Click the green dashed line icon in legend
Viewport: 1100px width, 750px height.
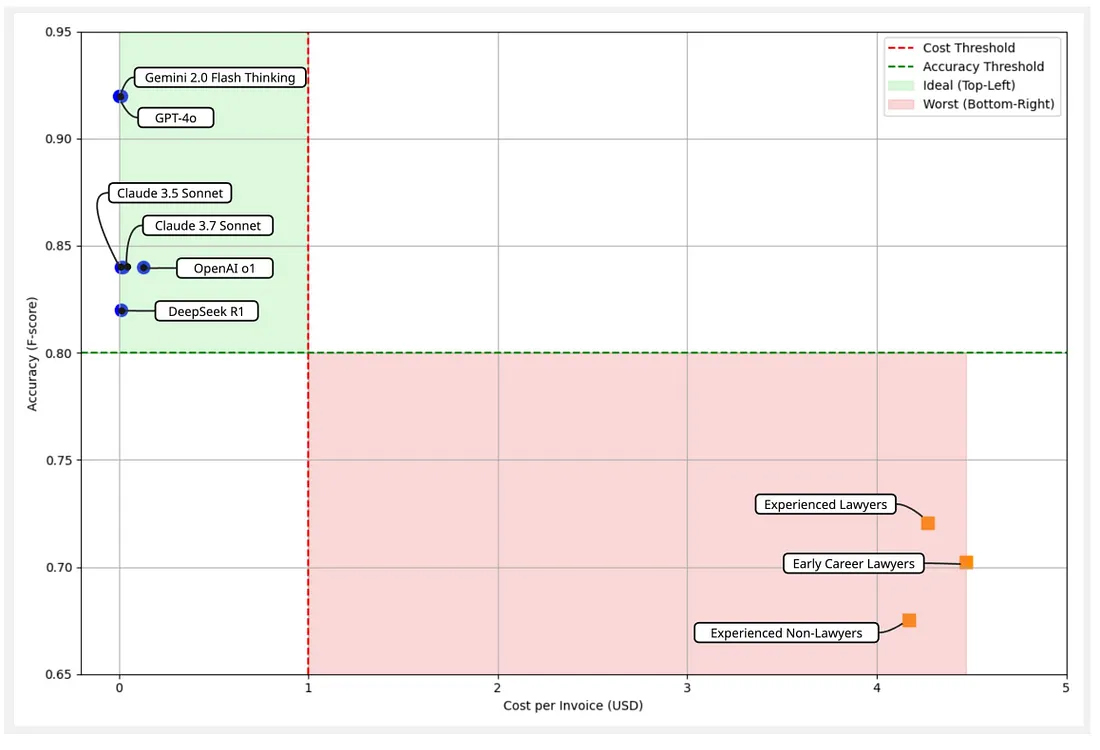pyautogui.click(x=902, y=67)
